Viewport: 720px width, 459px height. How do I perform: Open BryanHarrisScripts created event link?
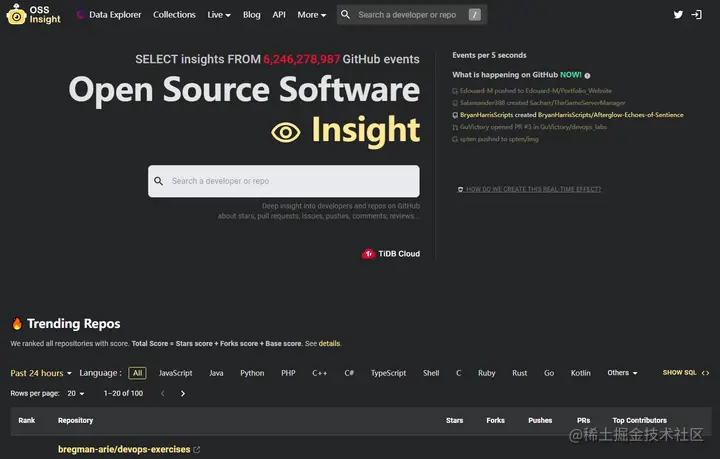coord(568,115)
